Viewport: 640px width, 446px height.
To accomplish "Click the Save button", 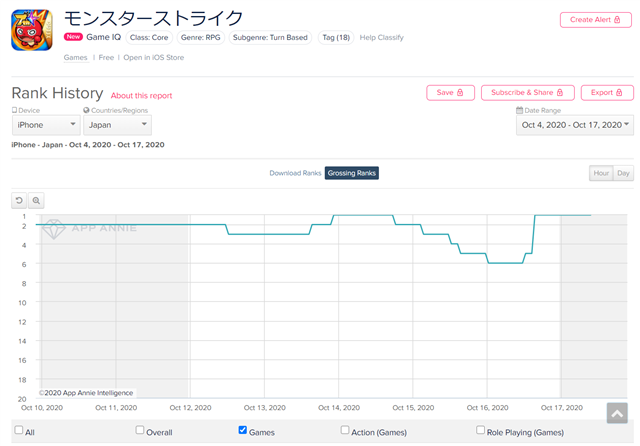I will point(450,93).
